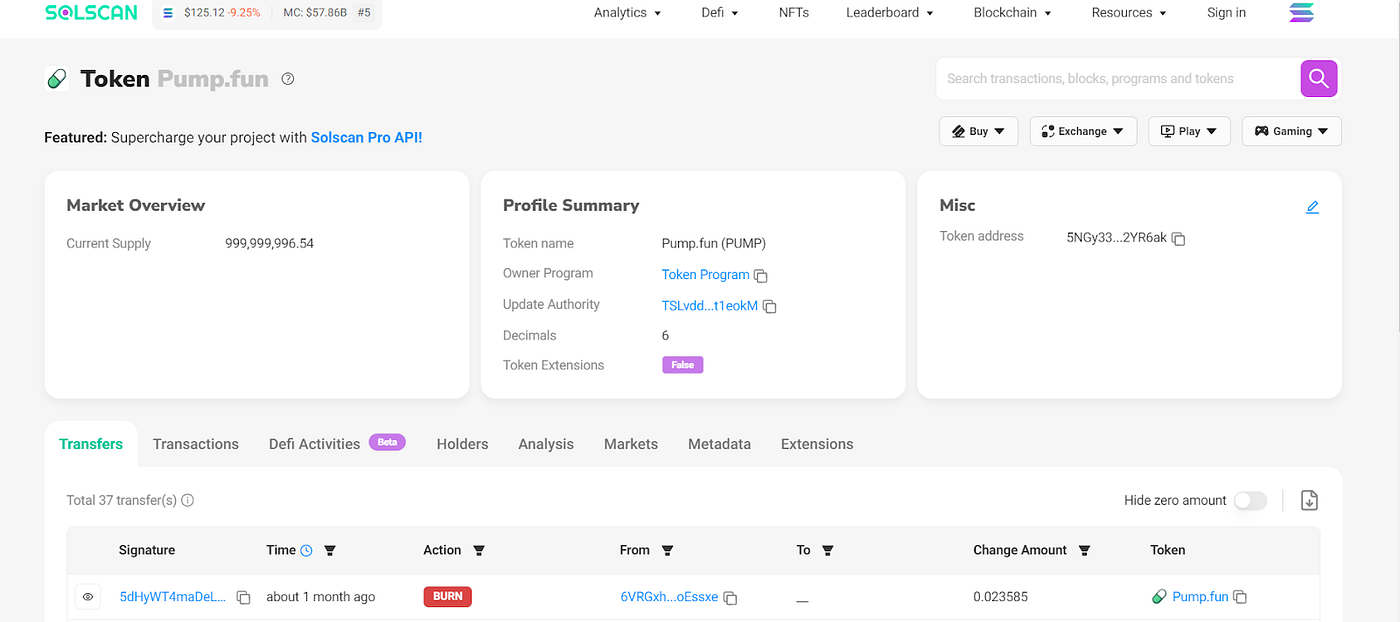Click the purple search magnifier button
This screenshot has width=1400, height=622.
(x=1319, y=78)
